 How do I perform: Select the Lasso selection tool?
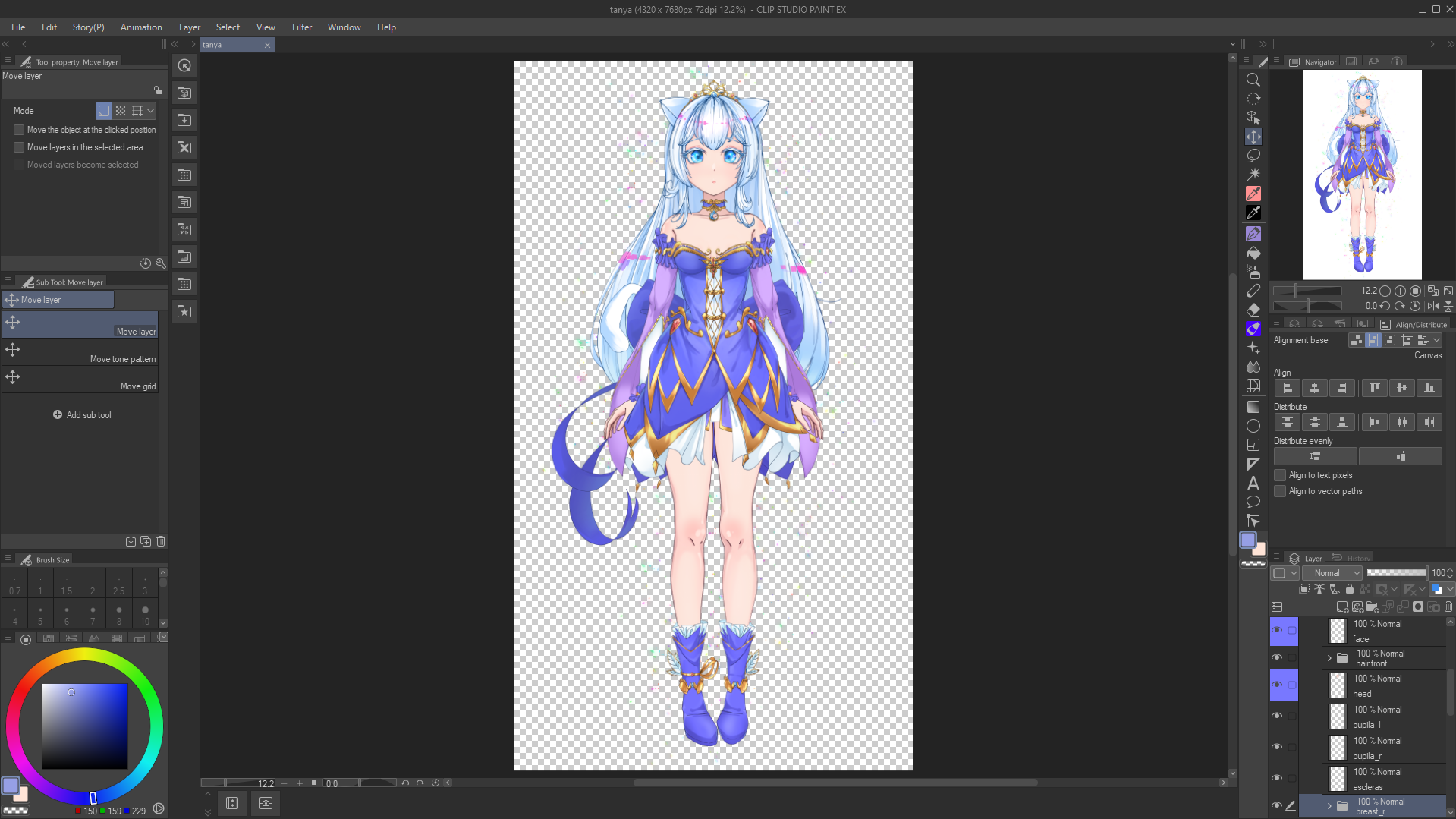(x=1253, y=156)
